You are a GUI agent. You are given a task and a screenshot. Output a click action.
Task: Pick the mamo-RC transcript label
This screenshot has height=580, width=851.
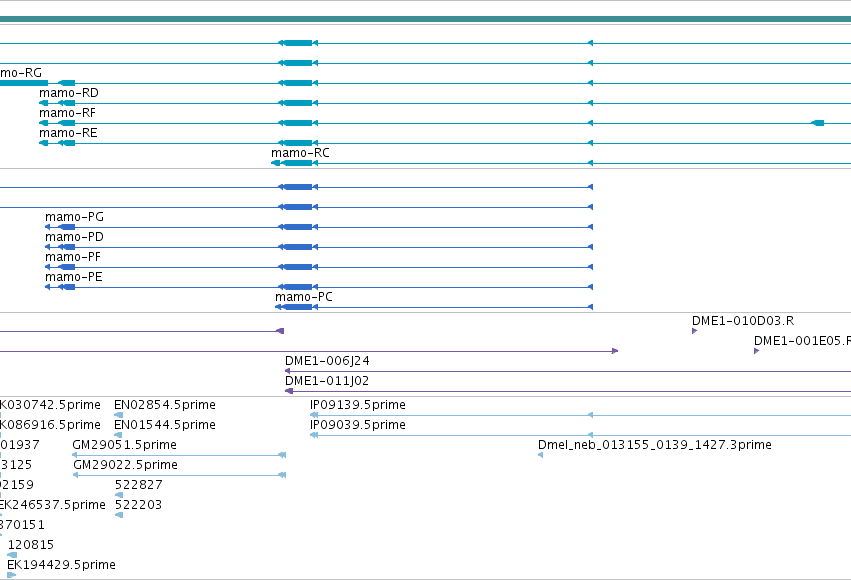coord(300,153)
